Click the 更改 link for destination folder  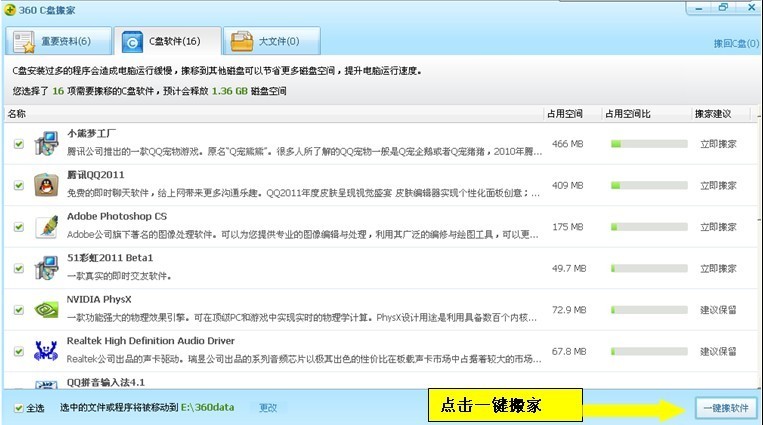coord(268,408)
